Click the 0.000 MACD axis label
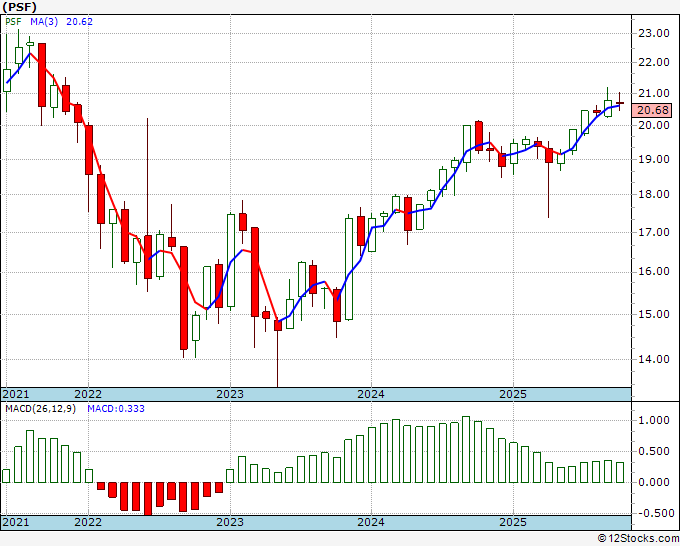This screenshot has height=546, width=680. [654, 482]
